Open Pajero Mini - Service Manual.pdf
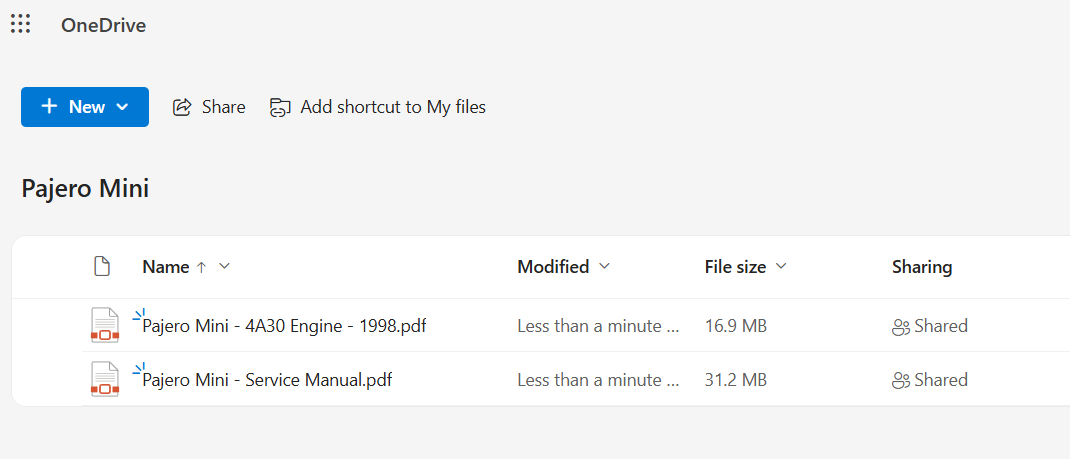This screenshot has width=1070, height=459. (267, 380)
